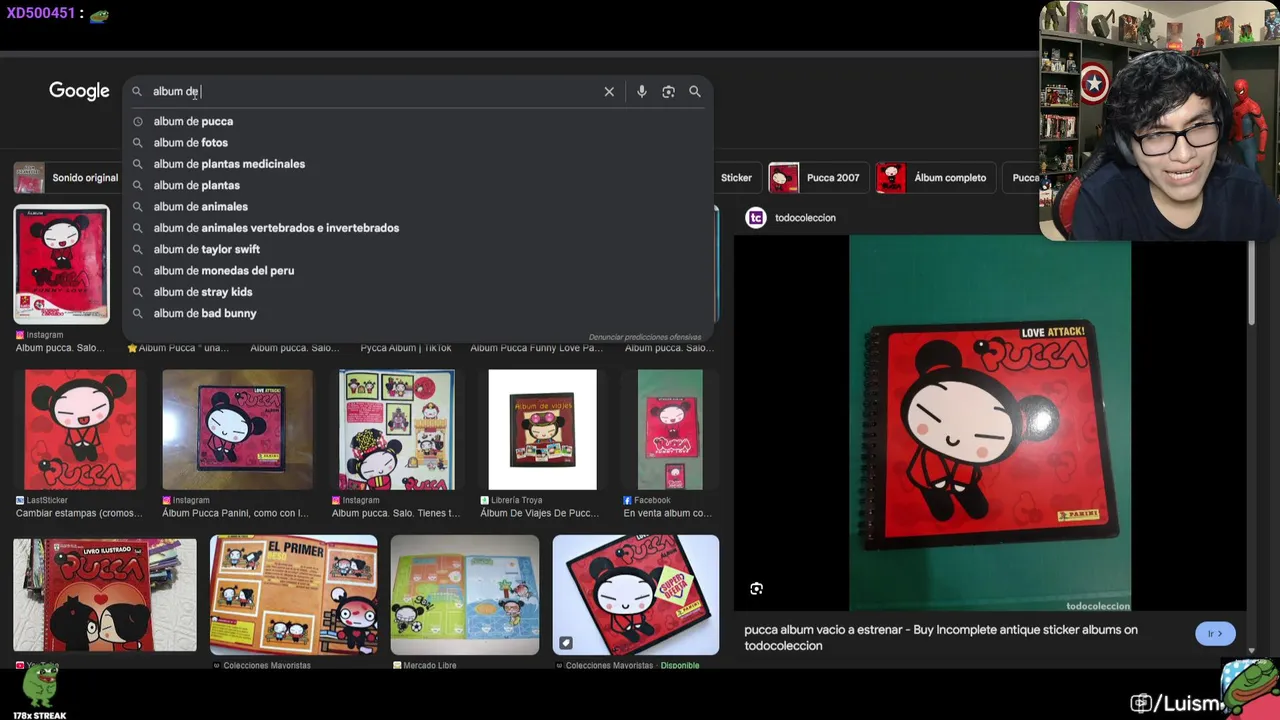Screen dimensions: 1280x720
Task: Open the 'El Primer' album pages image result
Action: coord(293,595)
